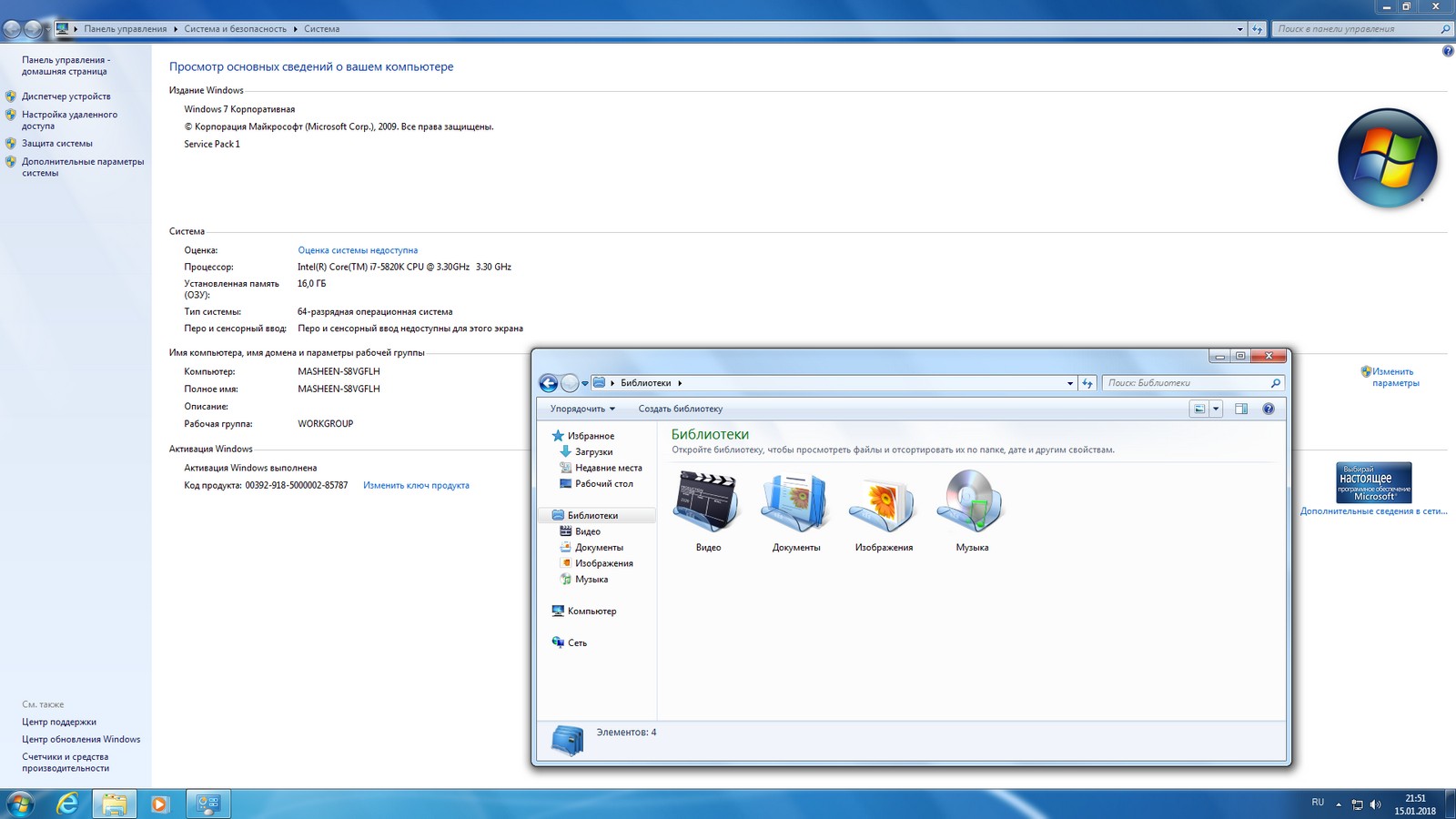The height and width of the screenshot is (819, 1456).
Task: Go to Панель управления - домашняя страница
Action: [x=66, y=66]
